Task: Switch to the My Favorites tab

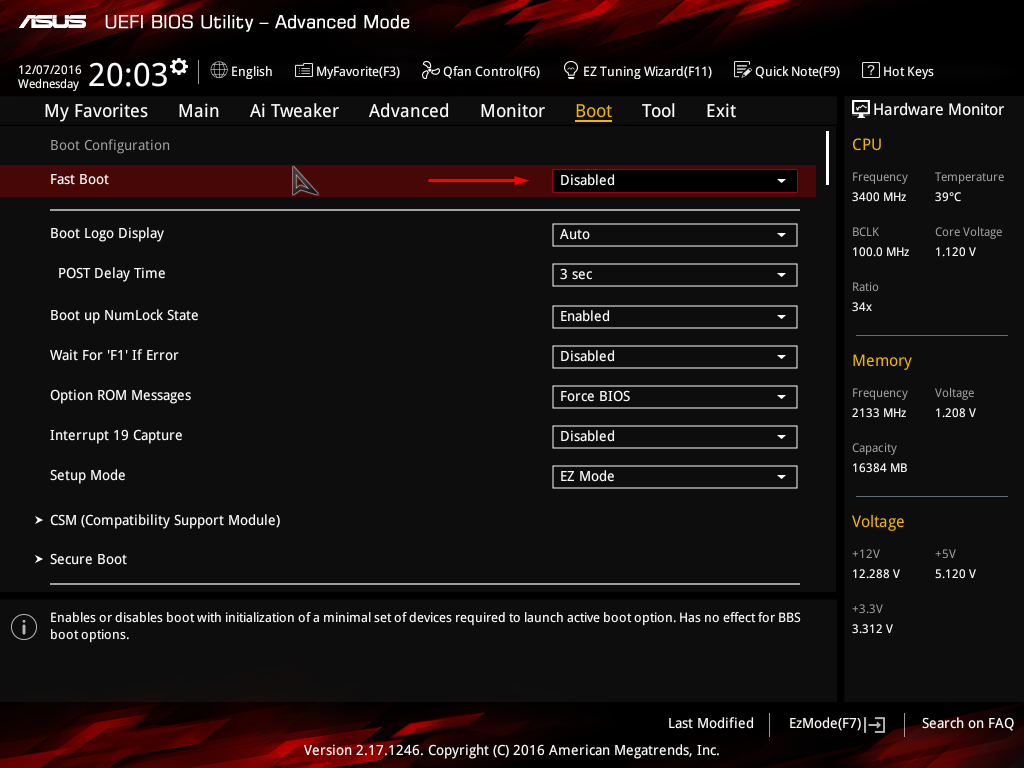Action: coord(96,111)
